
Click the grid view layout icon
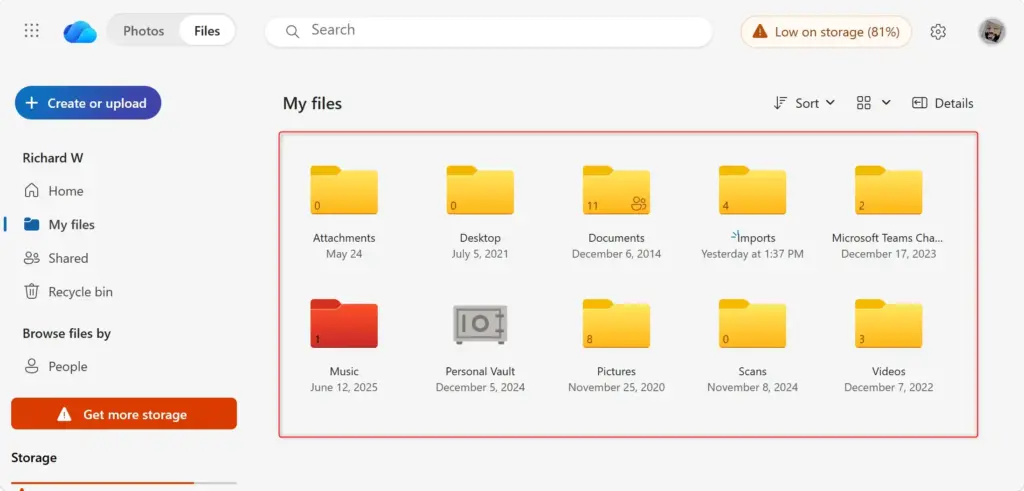pyautogui.click(x=863, y=103)
